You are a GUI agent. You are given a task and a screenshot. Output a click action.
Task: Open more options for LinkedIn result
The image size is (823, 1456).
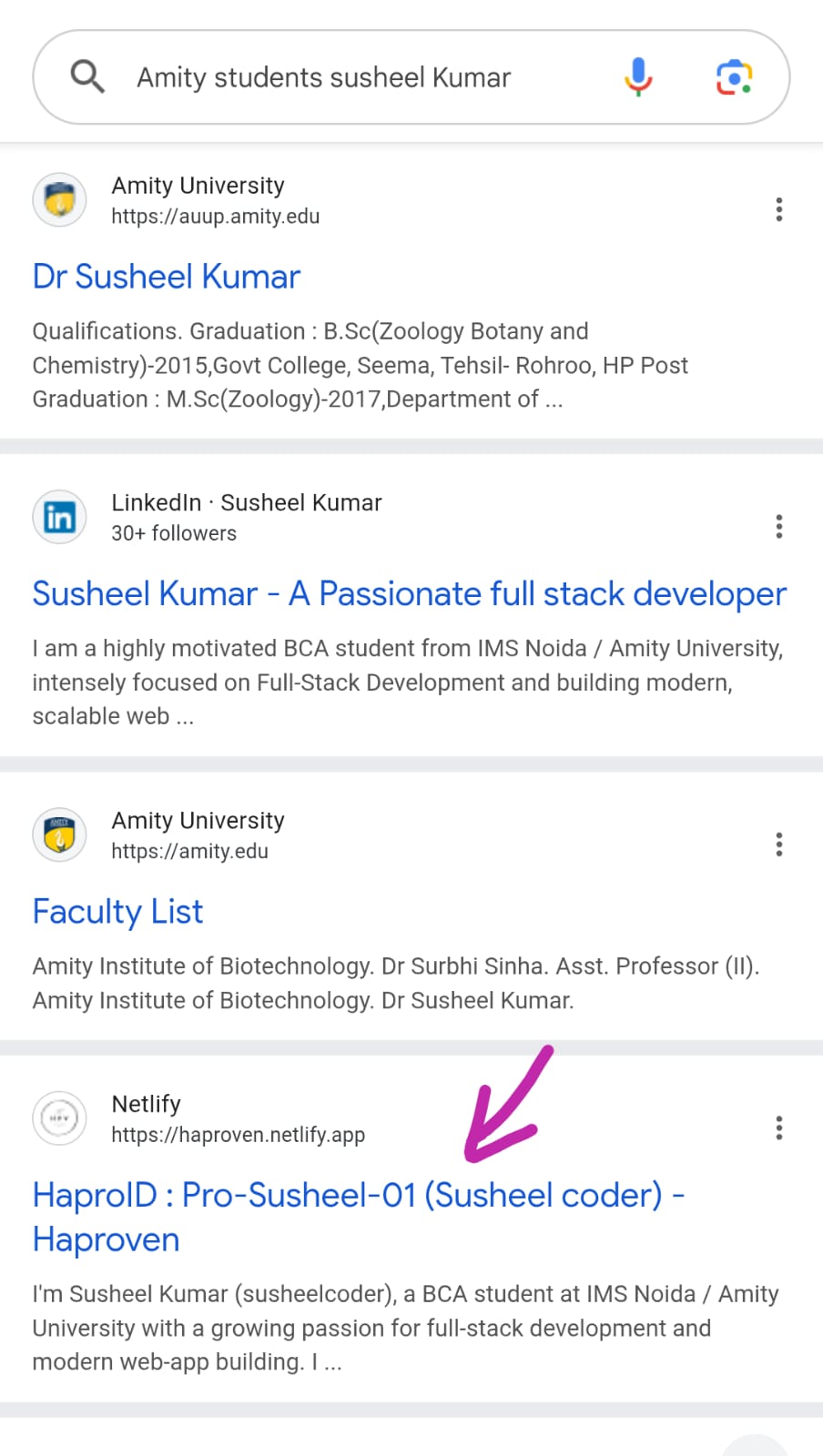click(778, 527)
